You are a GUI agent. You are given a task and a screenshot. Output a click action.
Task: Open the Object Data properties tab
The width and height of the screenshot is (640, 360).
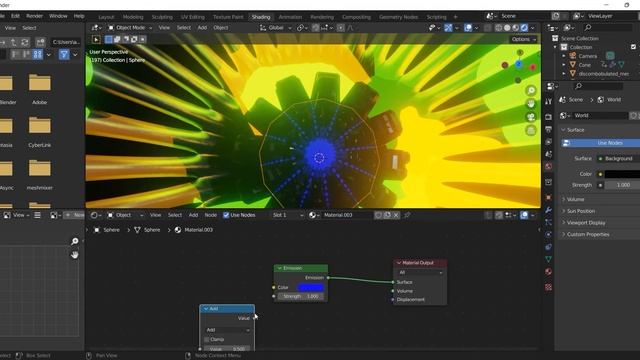pos(549,259)
